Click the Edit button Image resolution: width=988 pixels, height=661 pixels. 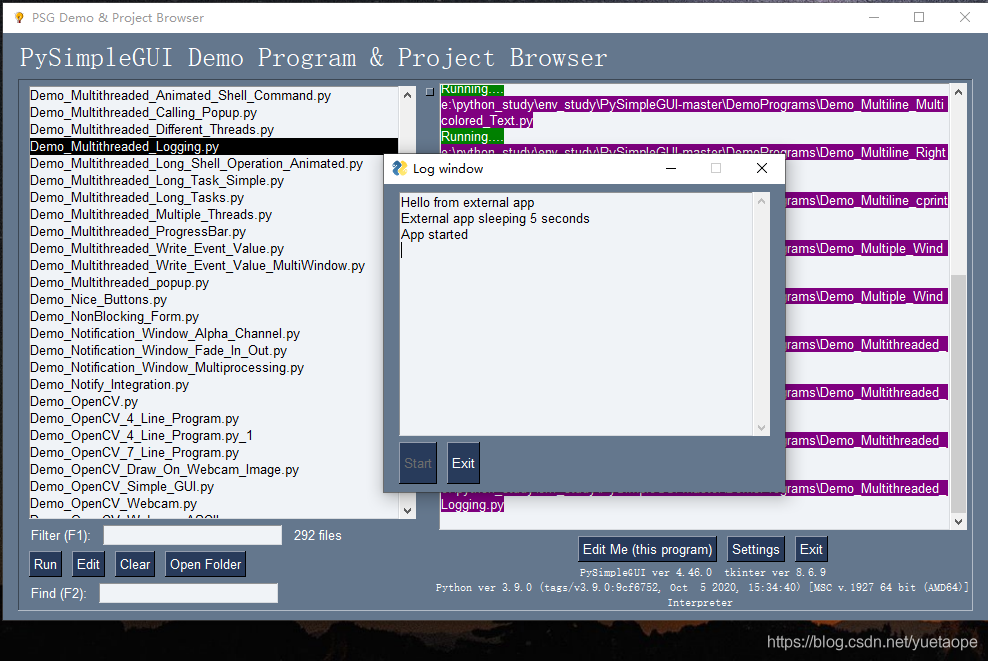(88, 565)
